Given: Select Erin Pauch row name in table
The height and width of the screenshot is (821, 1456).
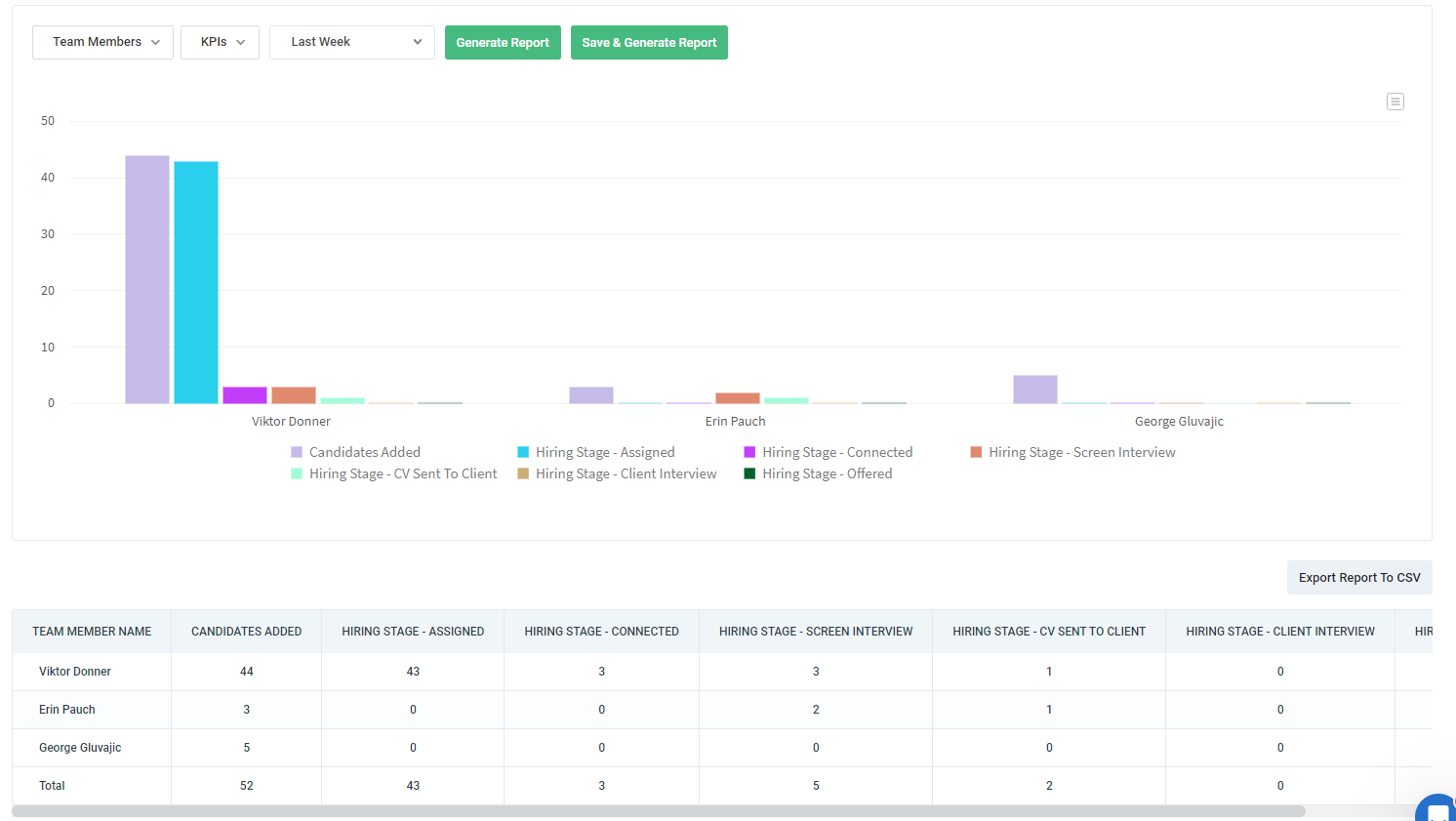Looking at the screenshot, I should (67, 710).
